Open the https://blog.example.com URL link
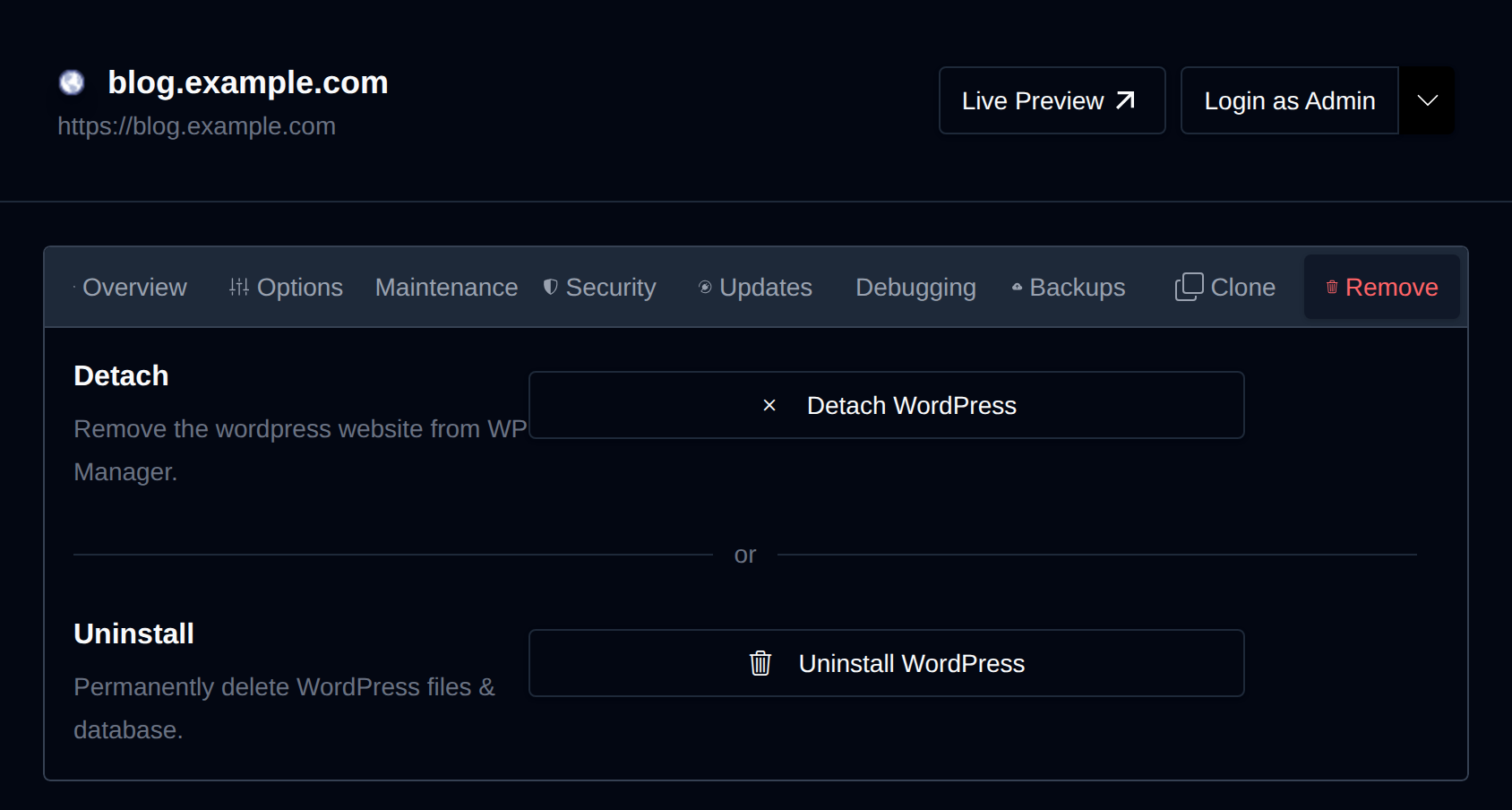 tap(196, 126)
